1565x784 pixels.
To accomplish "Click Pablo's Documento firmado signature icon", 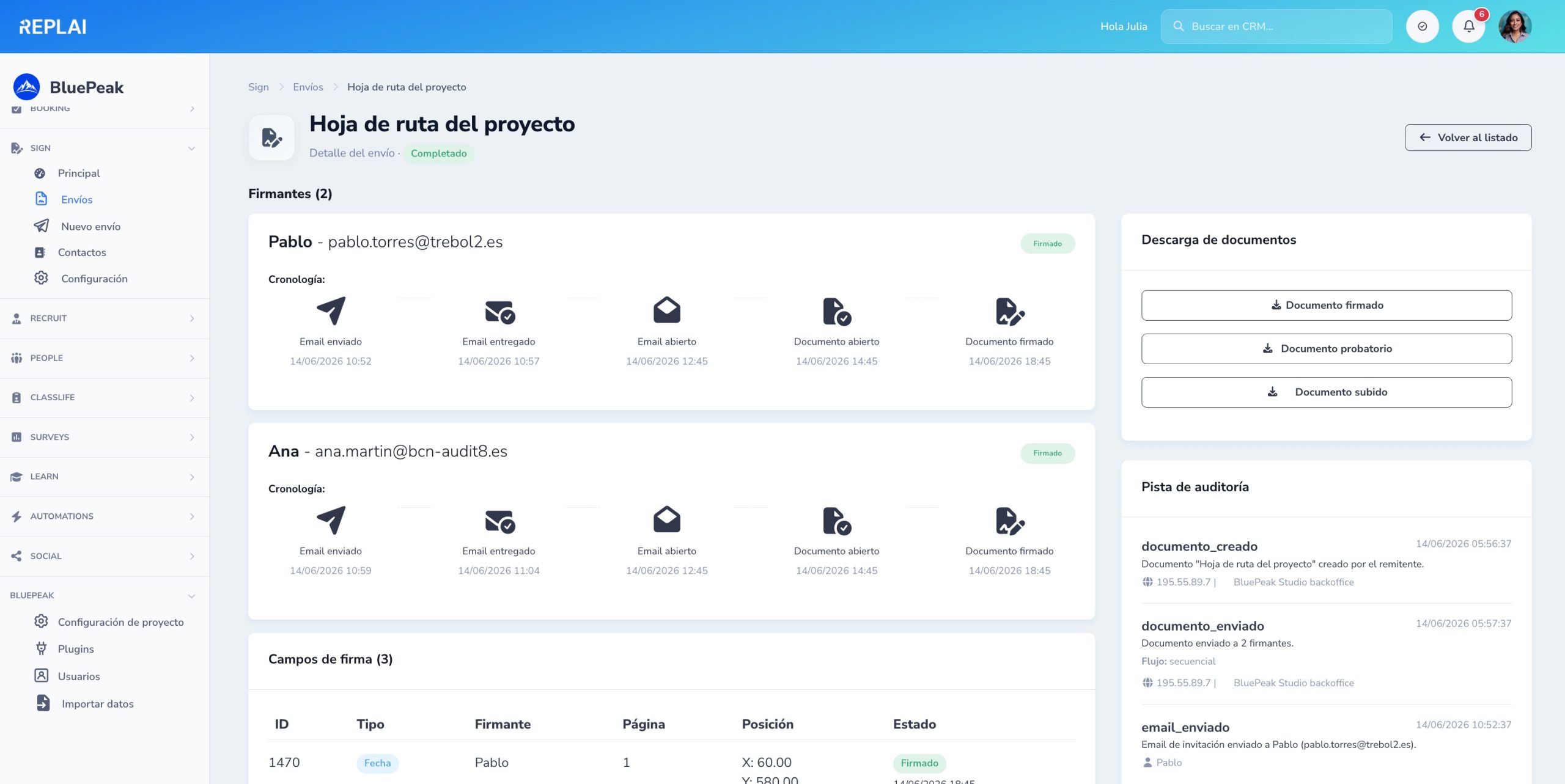I will coord(1010,312).
